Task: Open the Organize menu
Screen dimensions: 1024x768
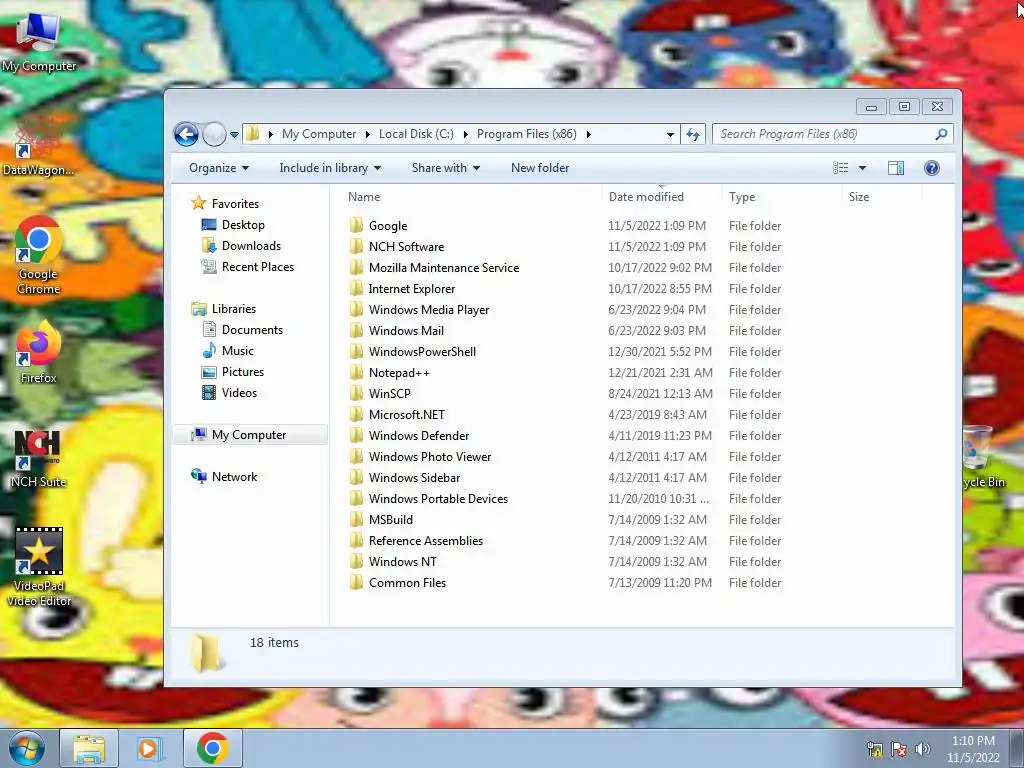Action: point(219,168)
